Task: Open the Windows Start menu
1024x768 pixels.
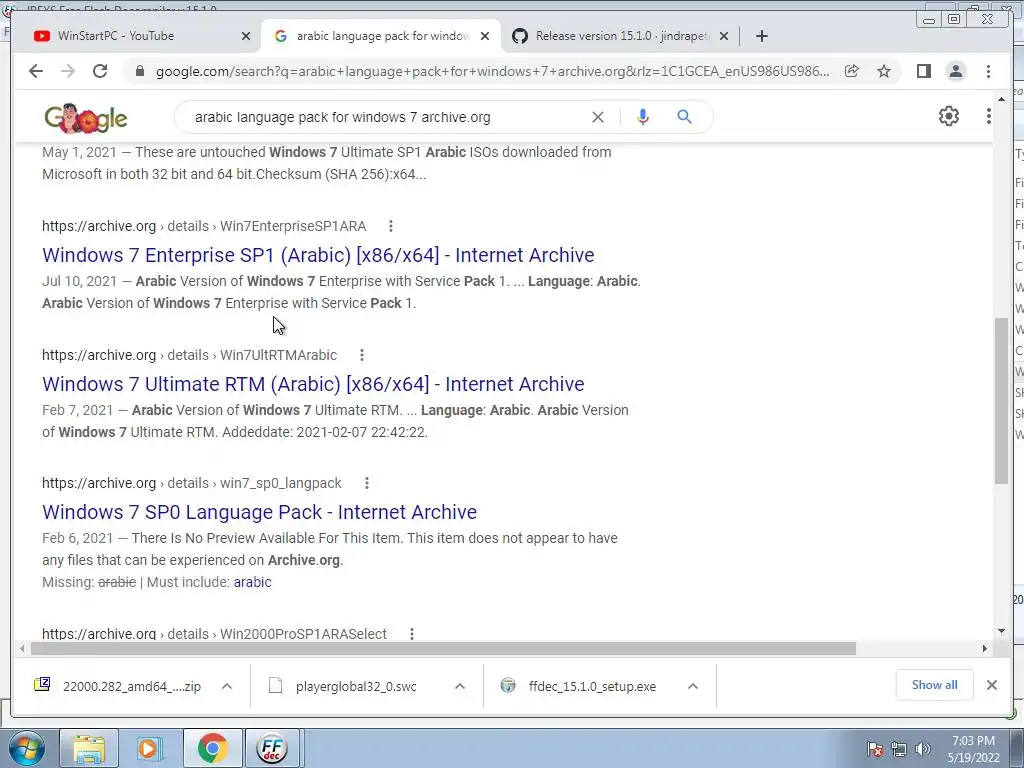Action: [x=27, y=748]
